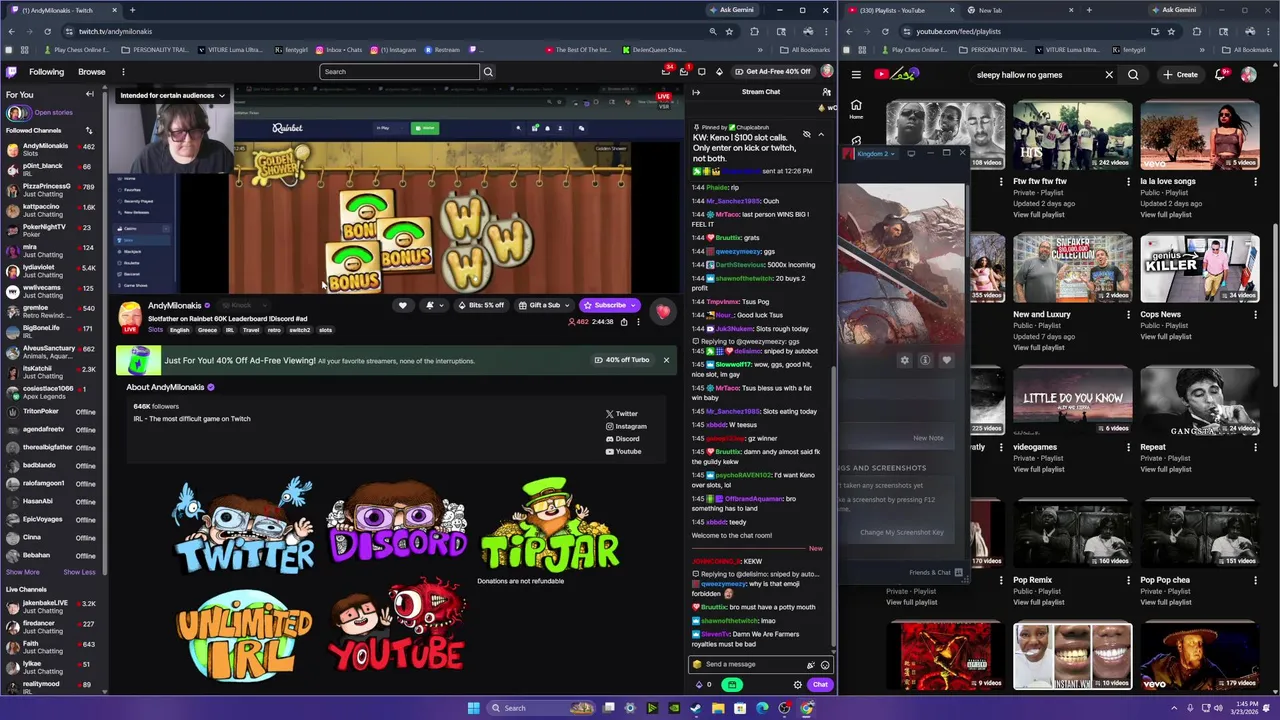The height and width of the screenshot is (720, 1280).
Task: View full playlist for la la love songs
Action: pyautogui.click(x=1166, y=215)
